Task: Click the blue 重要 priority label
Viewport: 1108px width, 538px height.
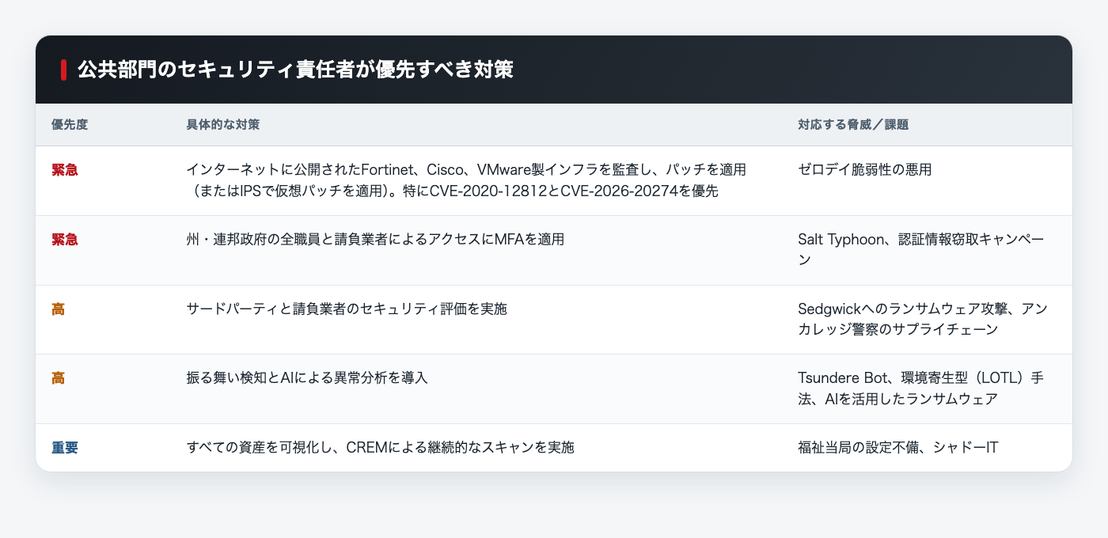Action: (x=64, y=448)
